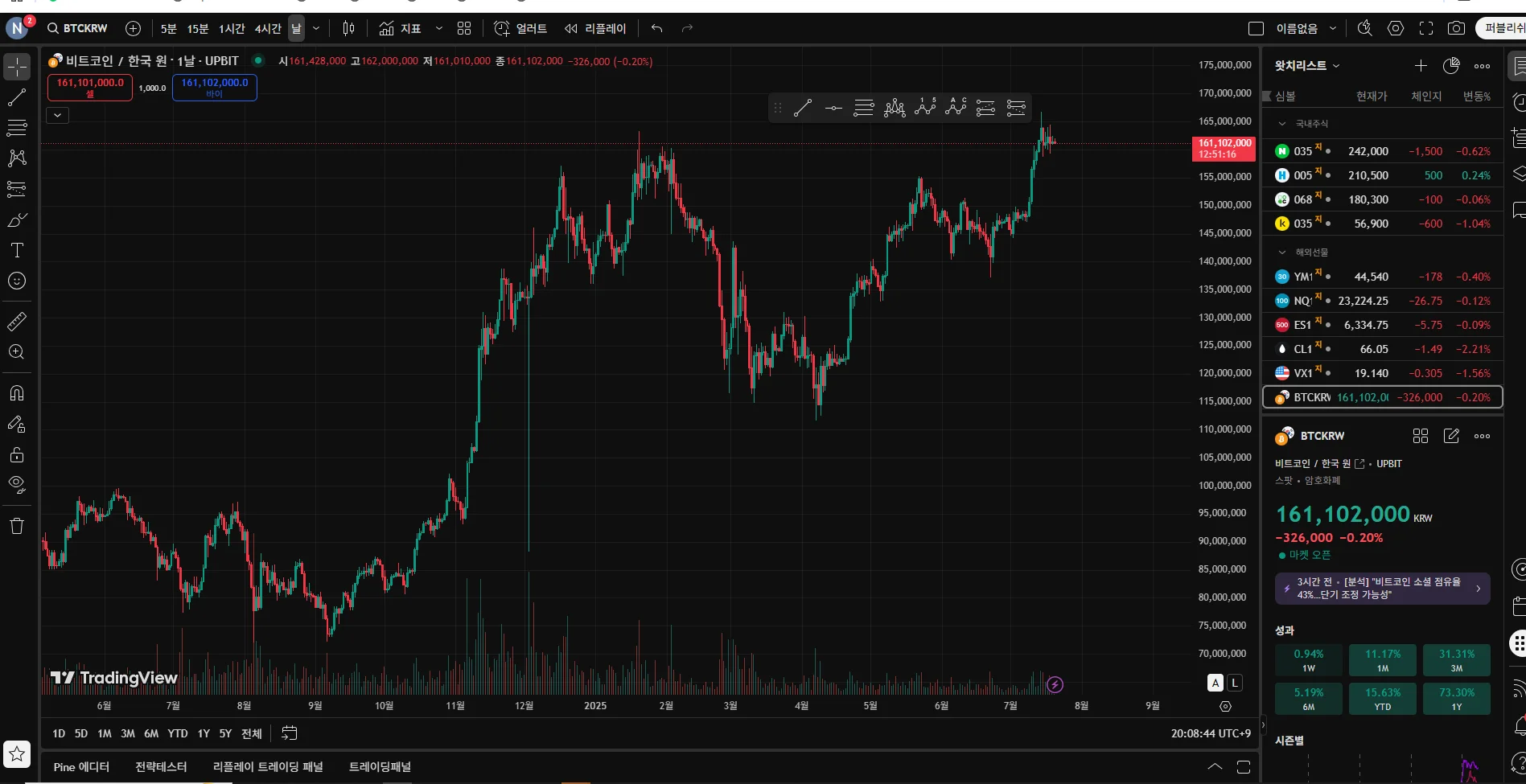Add a symbol to the watchlist
Image resolution: width=1526 pixels, height=784 pixels.
pos(1421,66)
